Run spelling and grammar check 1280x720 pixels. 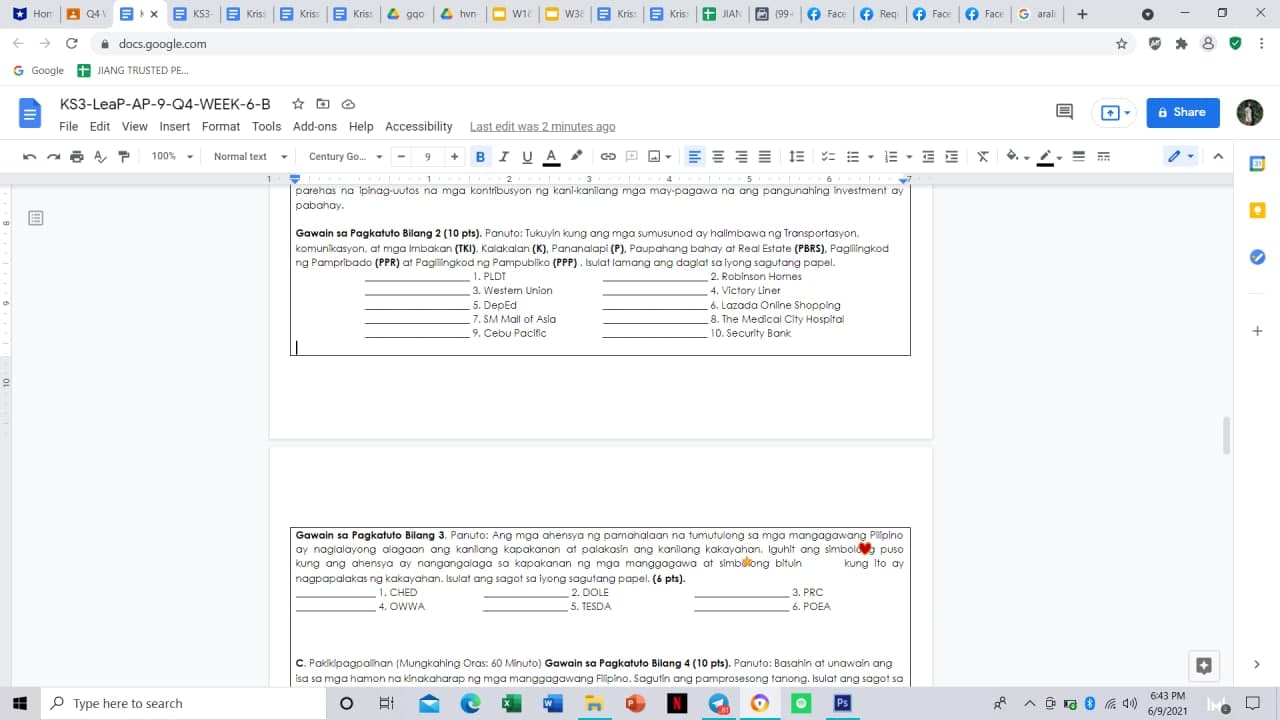pyautogui.click(x=100, y=157)
